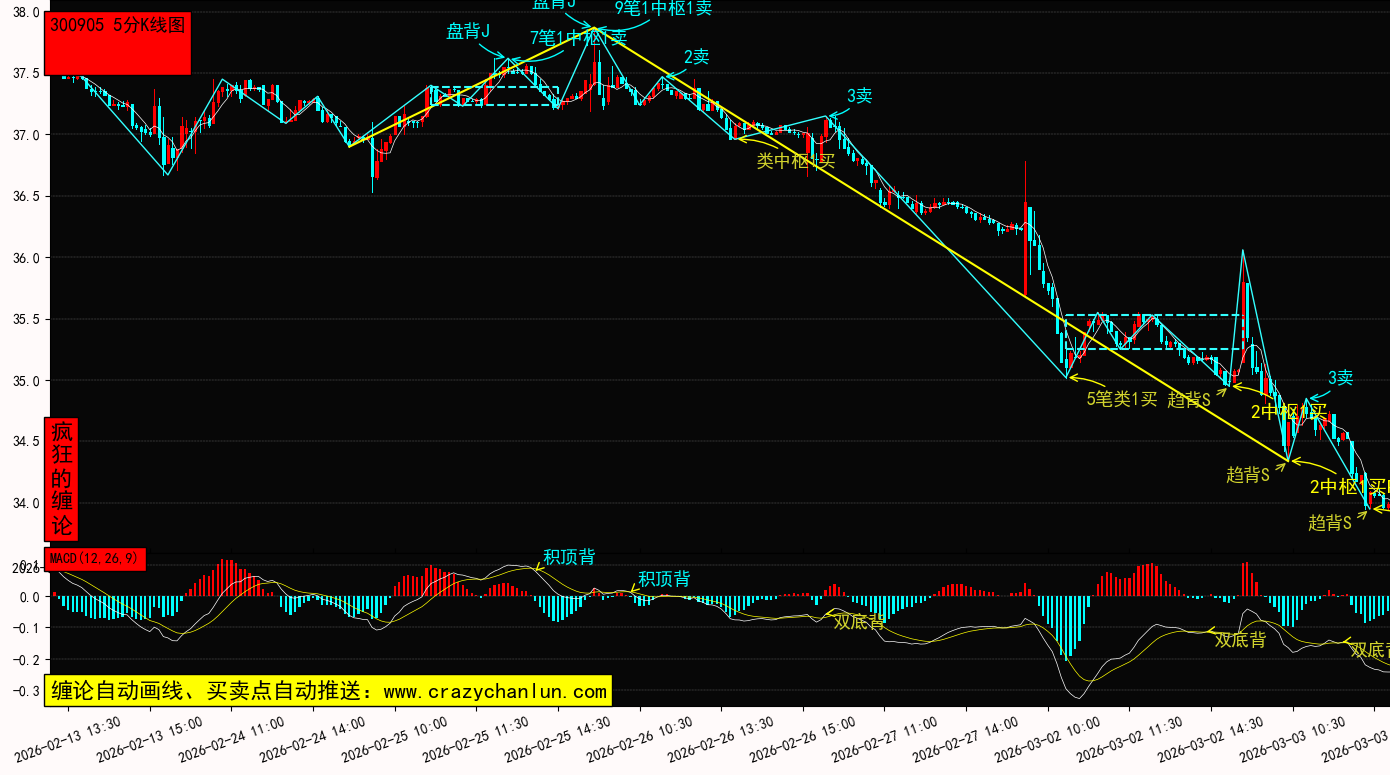The image size is (1390, 775).
Task: Open the www.crazychanlun.com banner link
Action: (327, 691)
